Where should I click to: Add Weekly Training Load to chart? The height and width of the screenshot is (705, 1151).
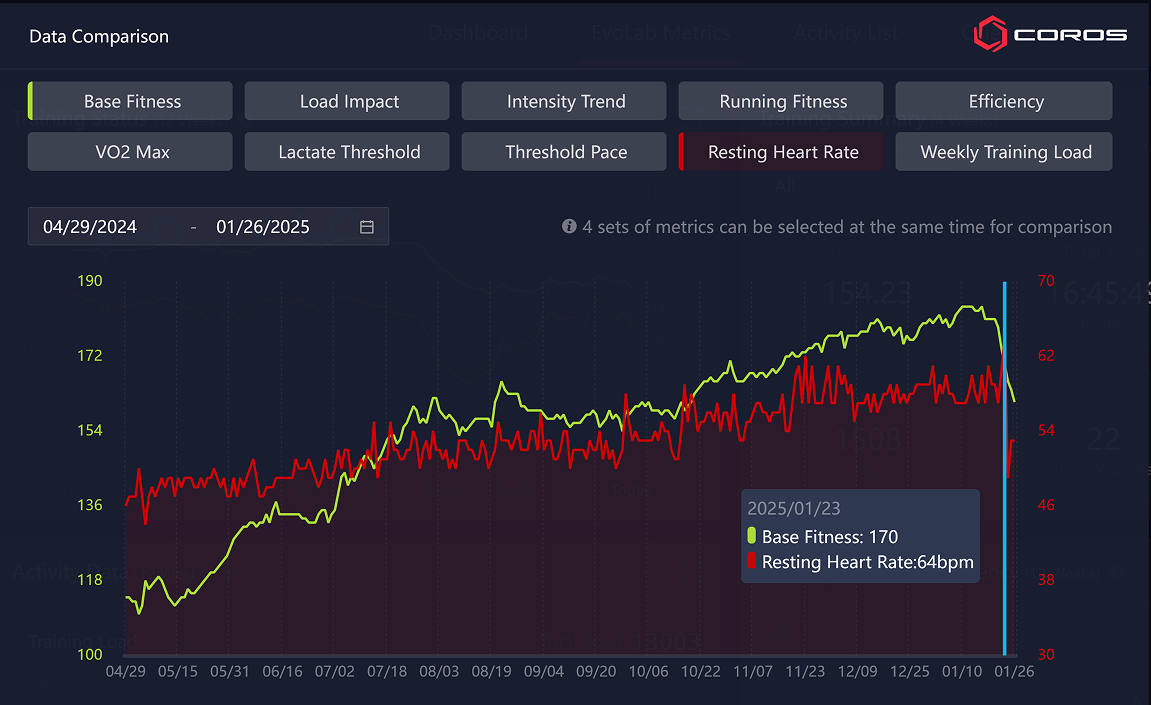click(1005, 152)
